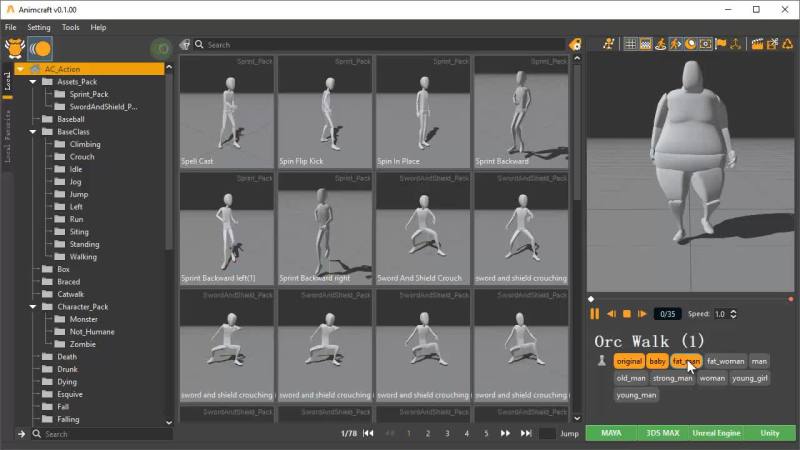Click the edit pencil icon in preview toolbar
800x450 pixels.
772,44
